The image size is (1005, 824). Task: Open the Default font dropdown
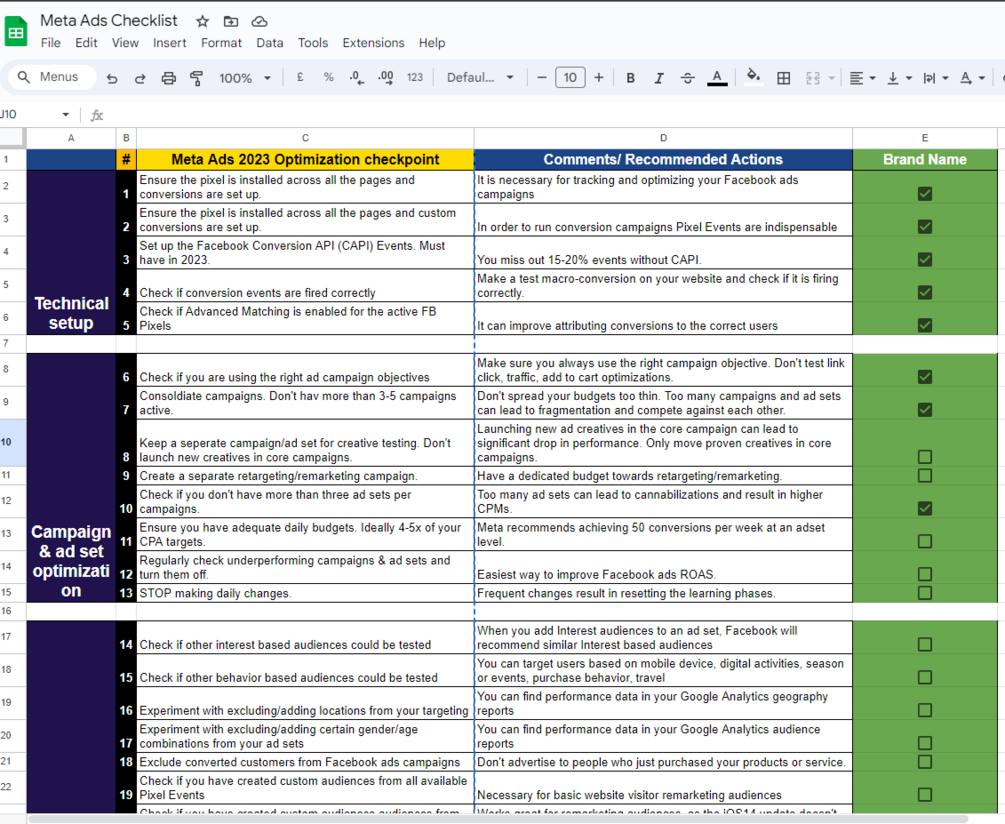pos(481,78)
